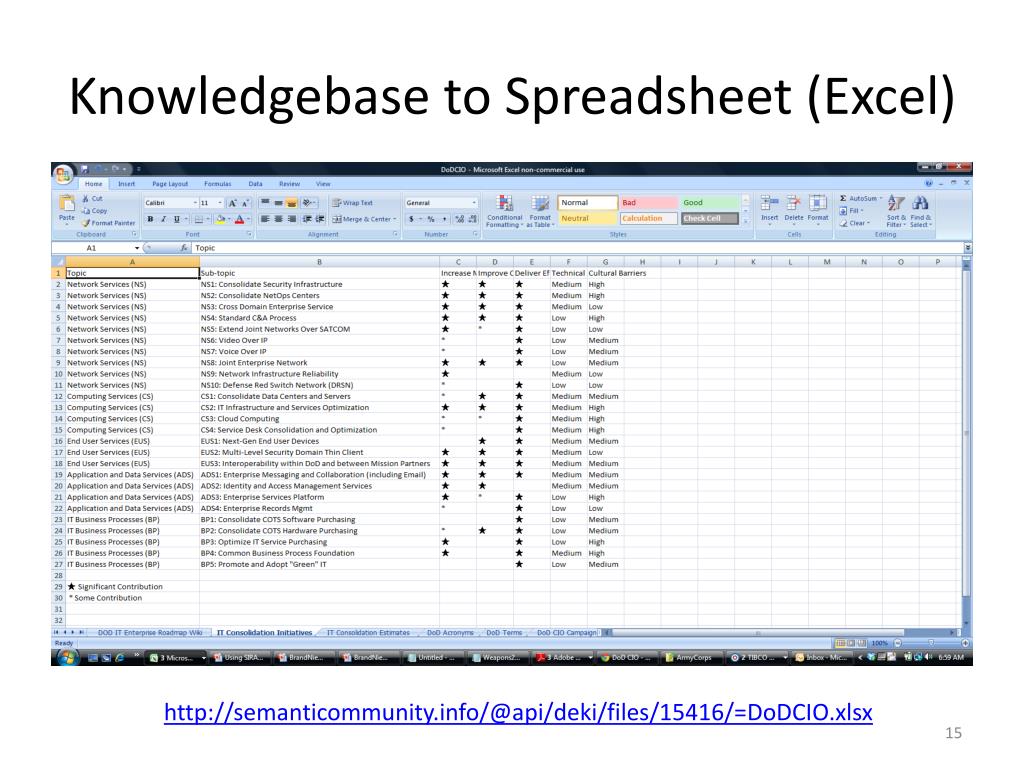Open the Office Button menu
The height and width of the screenshot is (768, 1024).
pyautogui.click(x=63, y=174)
